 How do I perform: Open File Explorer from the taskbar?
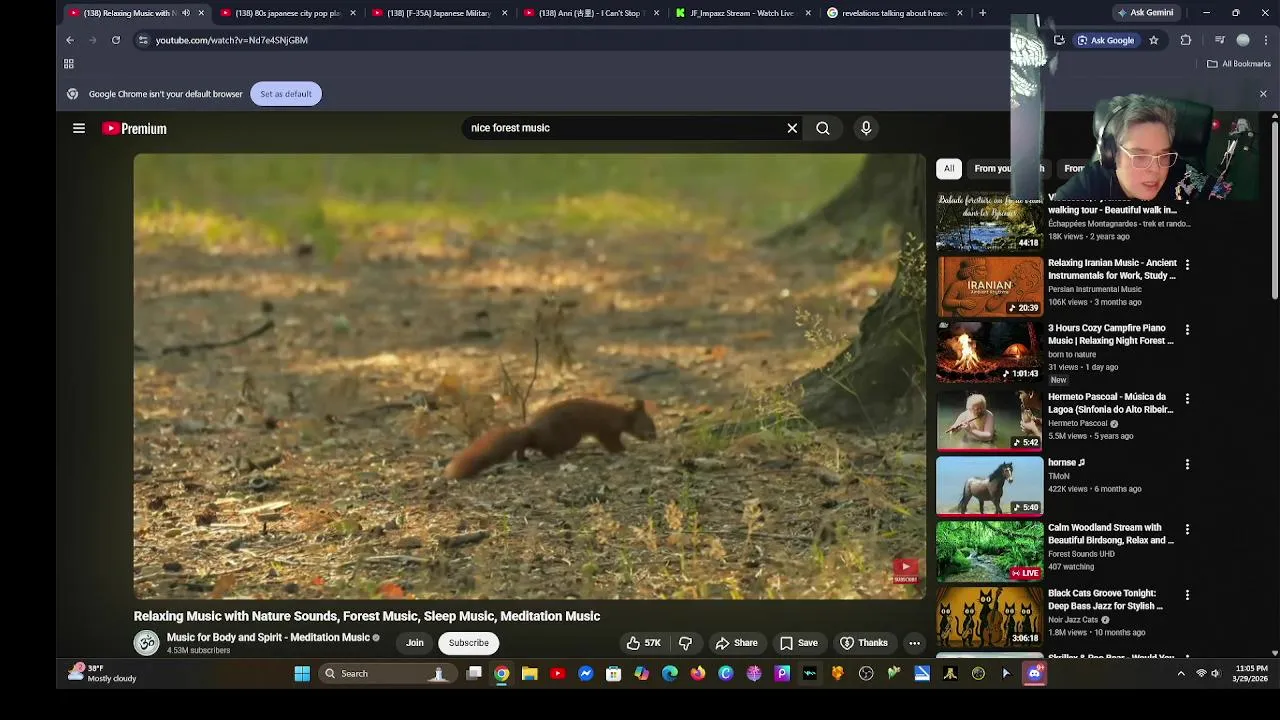point(530,674)
